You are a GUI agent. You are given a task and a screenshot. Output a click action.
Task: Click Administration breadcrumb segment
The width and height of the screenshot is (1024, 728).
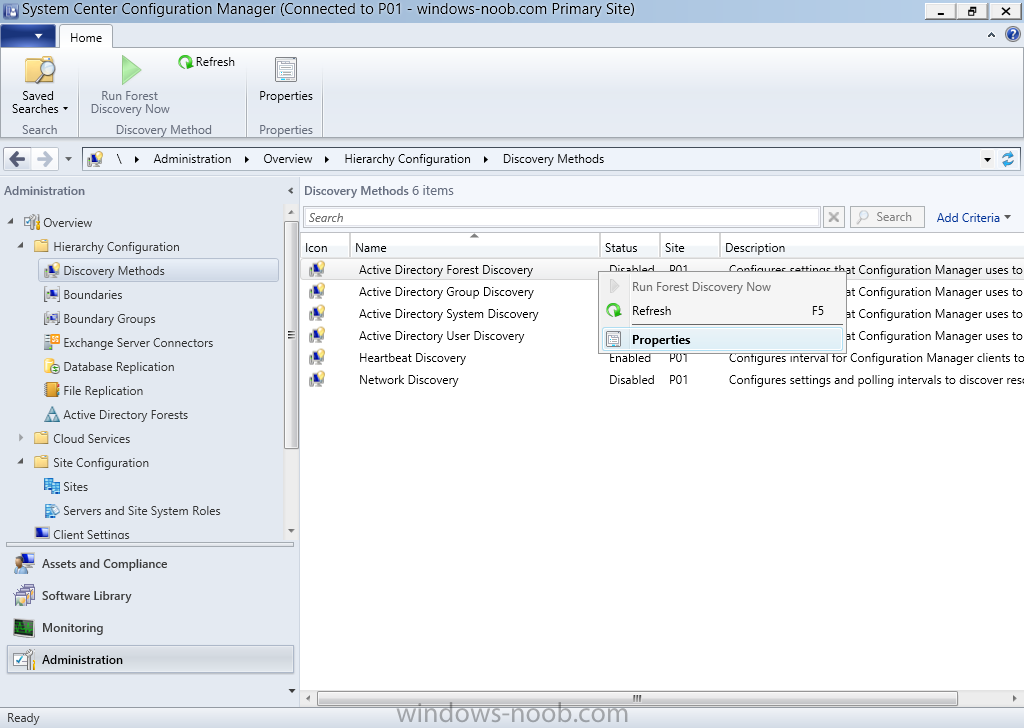(192, 159)
